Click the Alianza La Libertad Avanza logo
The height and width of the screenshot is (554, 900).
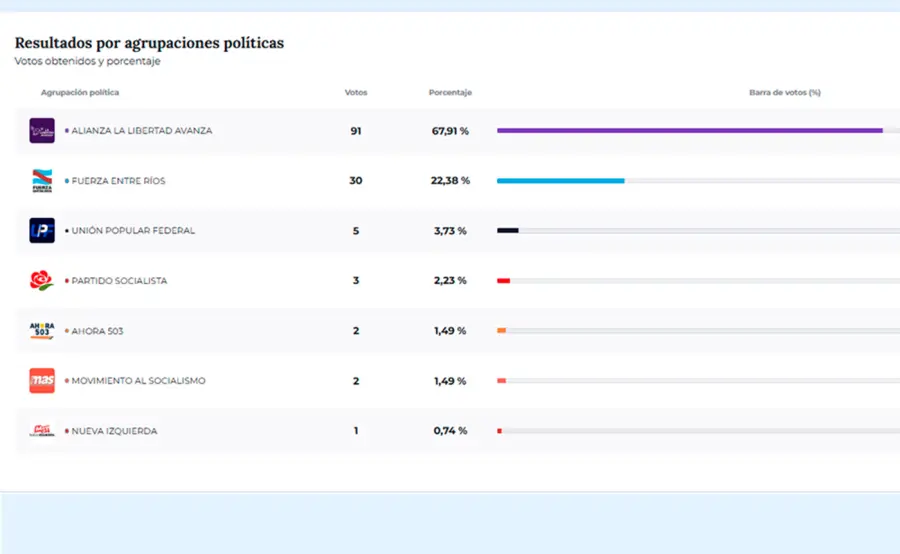(42, 131)
